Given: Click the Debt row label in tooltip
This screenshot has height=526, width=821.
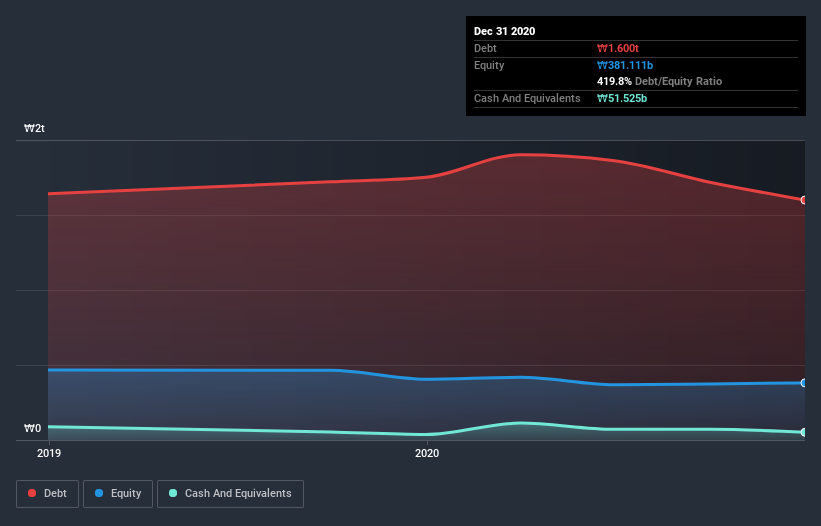Looking at the screenshot, I should [x=485, y=48].
